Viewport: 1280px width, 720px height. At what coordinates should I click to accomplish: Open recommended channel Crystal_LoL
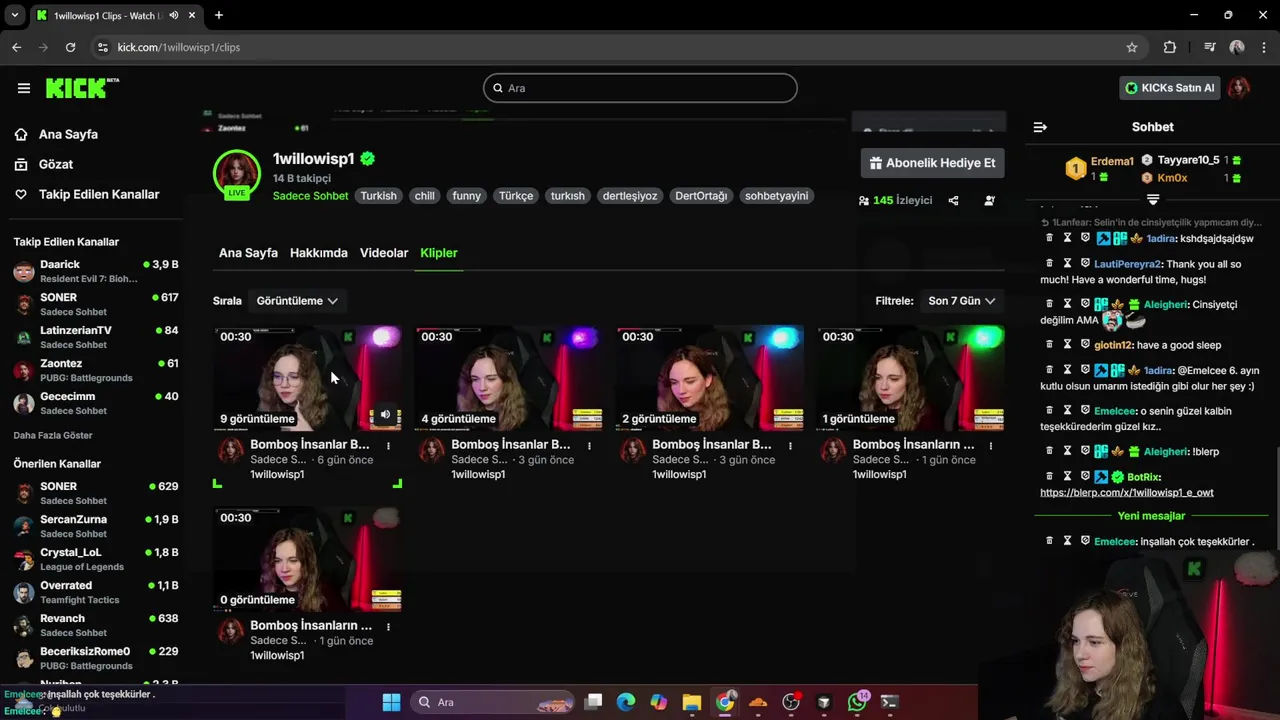[x=96, y=559]
